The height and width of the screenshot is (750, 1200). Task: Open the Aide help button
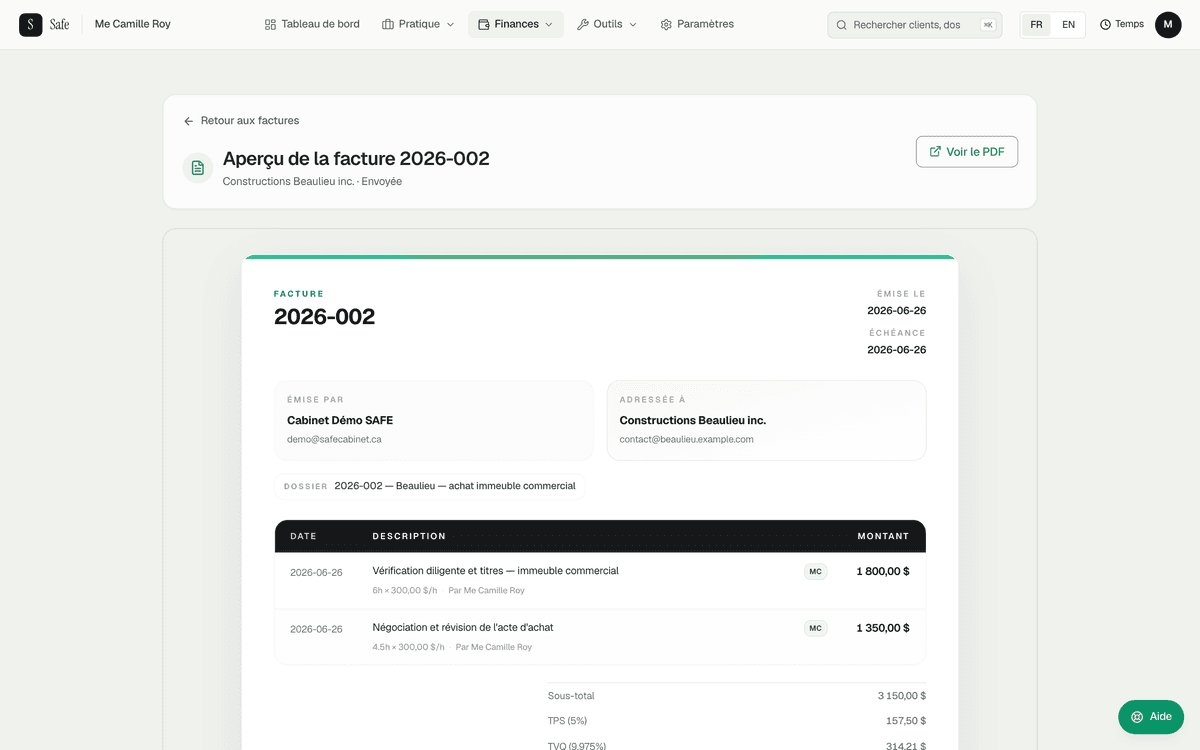1151,717
